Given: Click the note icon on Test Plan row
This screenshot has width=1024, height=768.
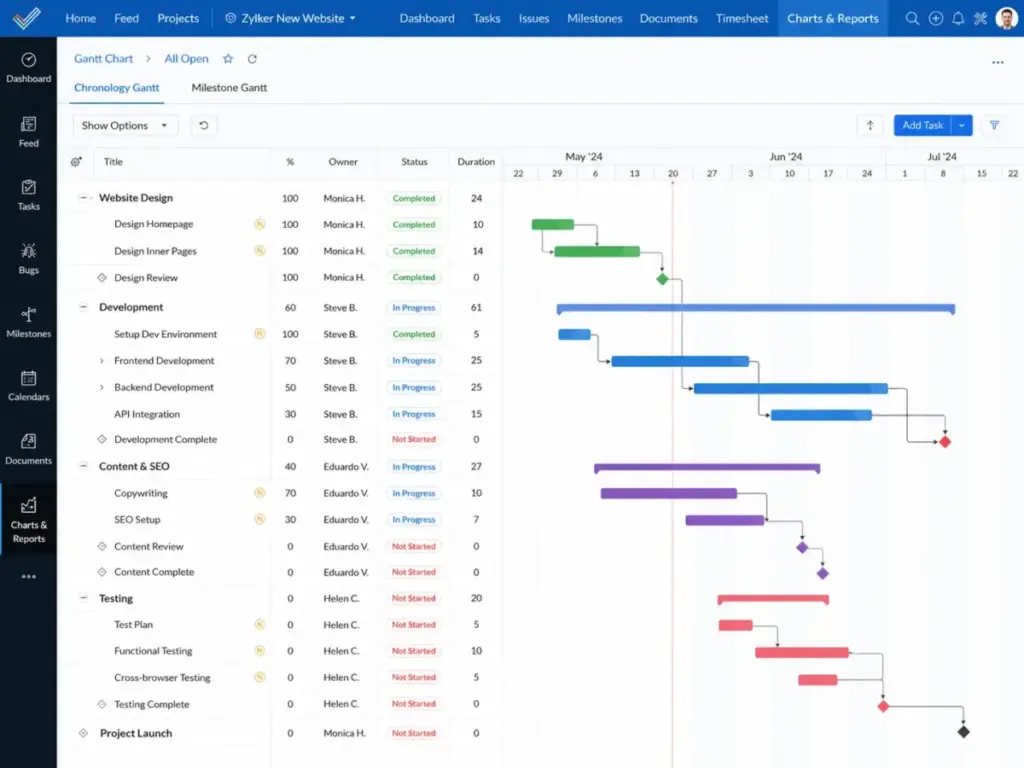Looking at the screenshot, I should 259,625.
